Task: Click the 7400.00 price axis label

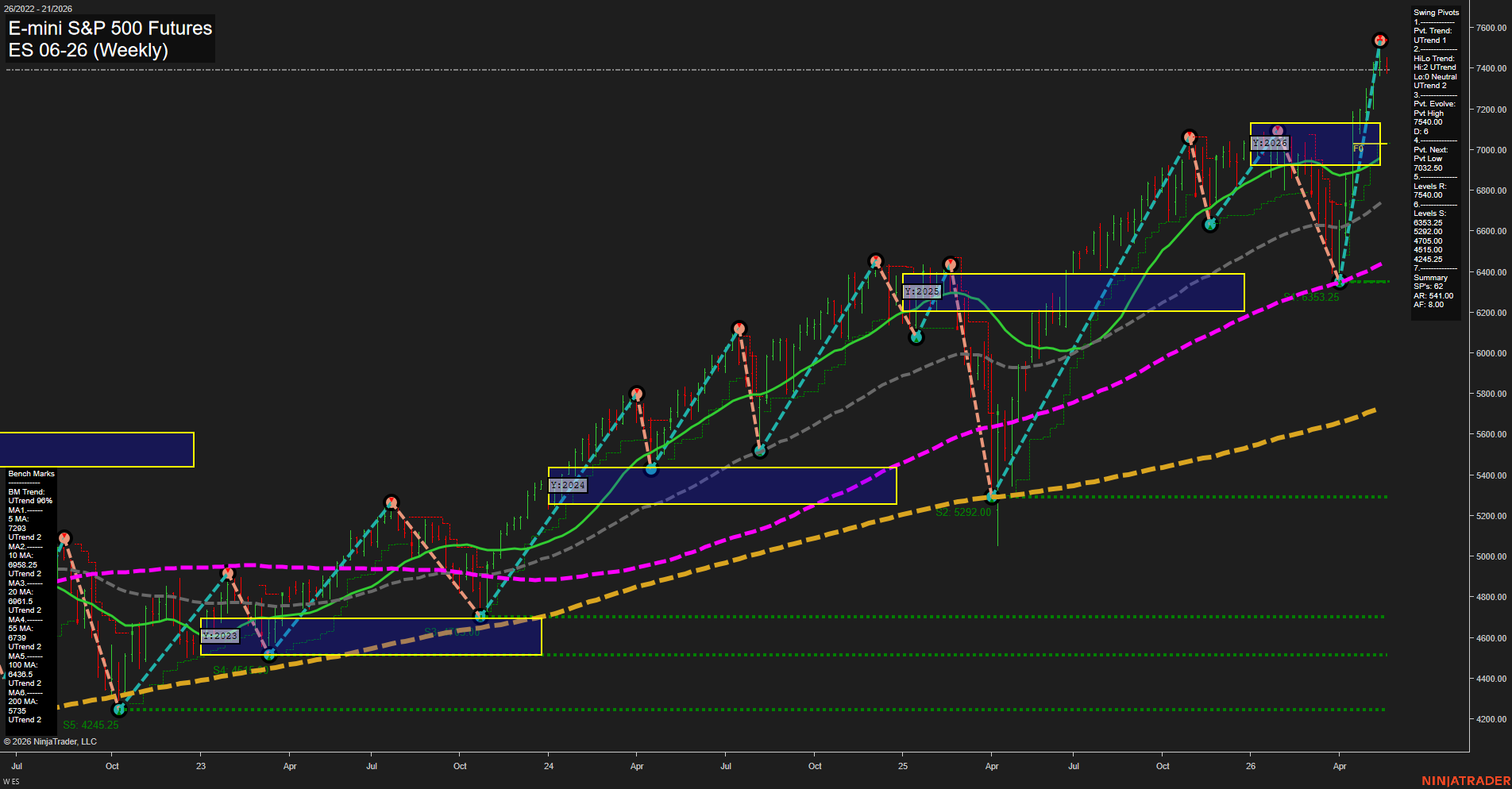Action: tap(1491, 68)
